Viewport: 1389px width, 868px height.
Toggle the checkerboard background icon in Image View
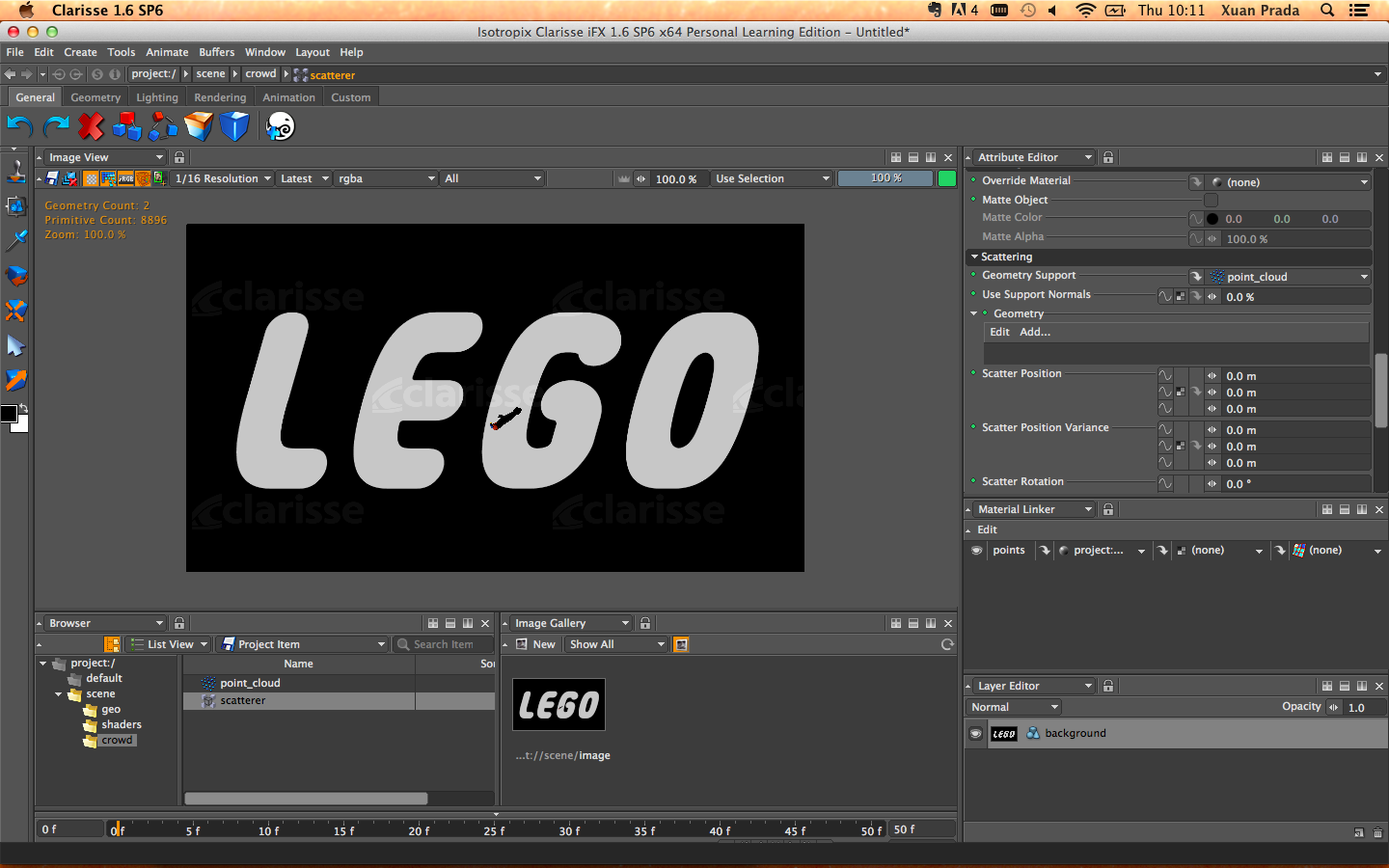[91, 178]
